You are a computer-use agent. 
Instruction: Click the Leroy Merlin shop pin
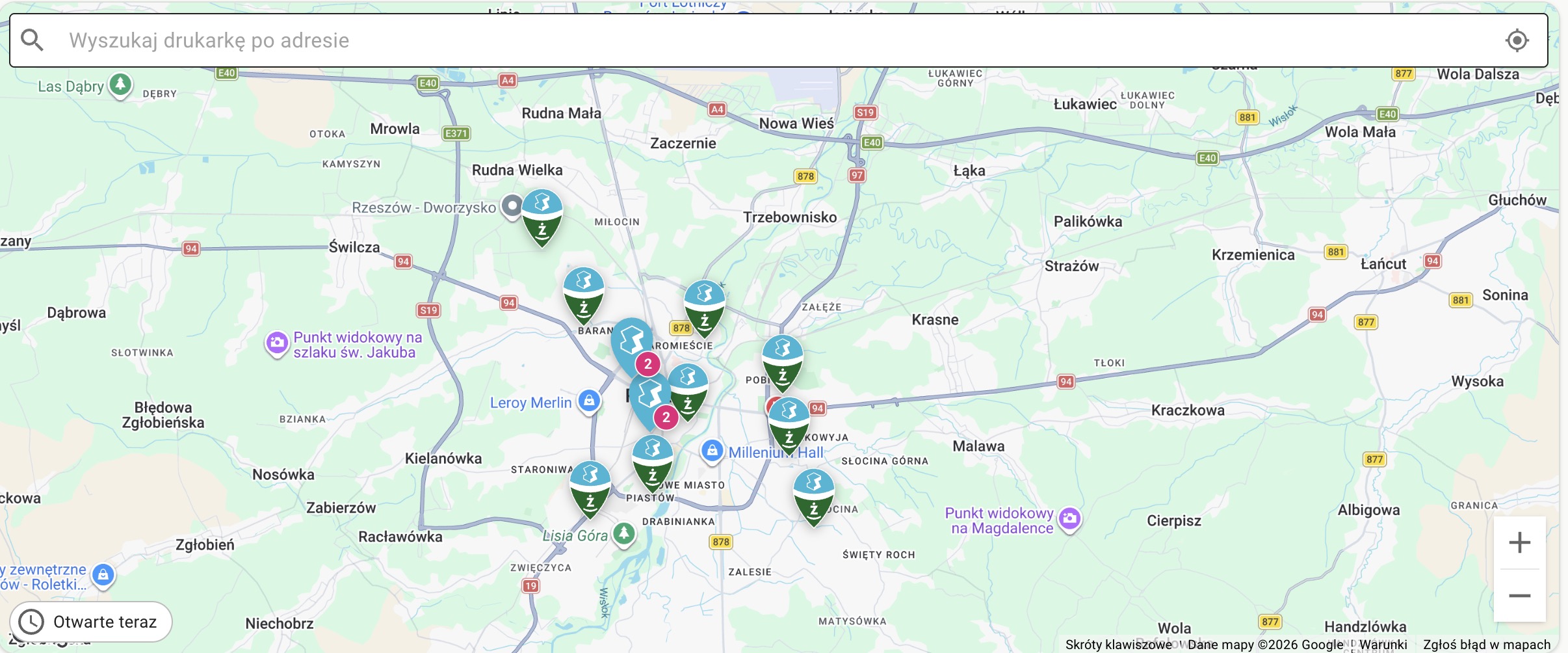[x=589, y=401]
